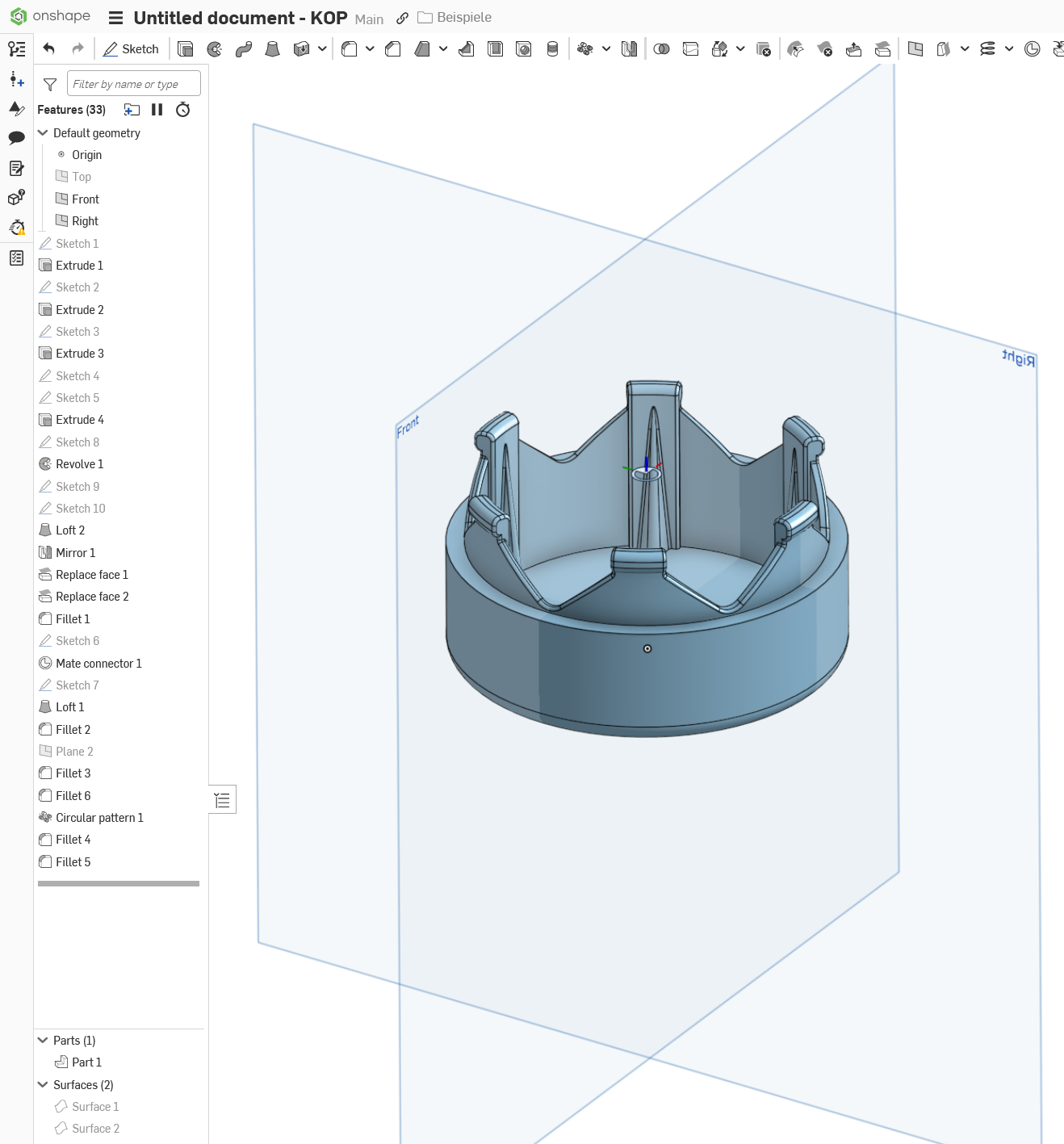Viewport: 1064px width, 1144px height.
Task: Open the Fillet tool dropdown arrow
Action: coord(370,49)
